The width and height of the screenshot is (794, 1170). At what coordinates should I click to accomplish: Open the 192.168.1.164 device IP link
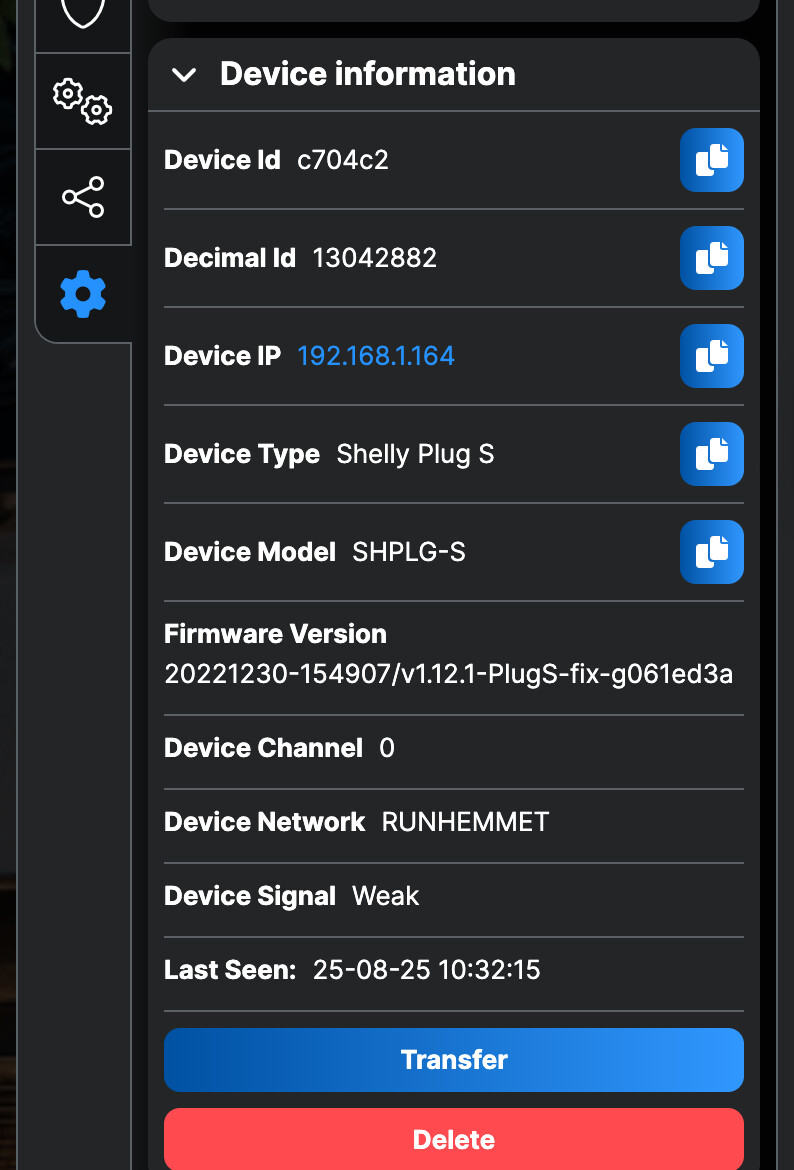(376, 356)
